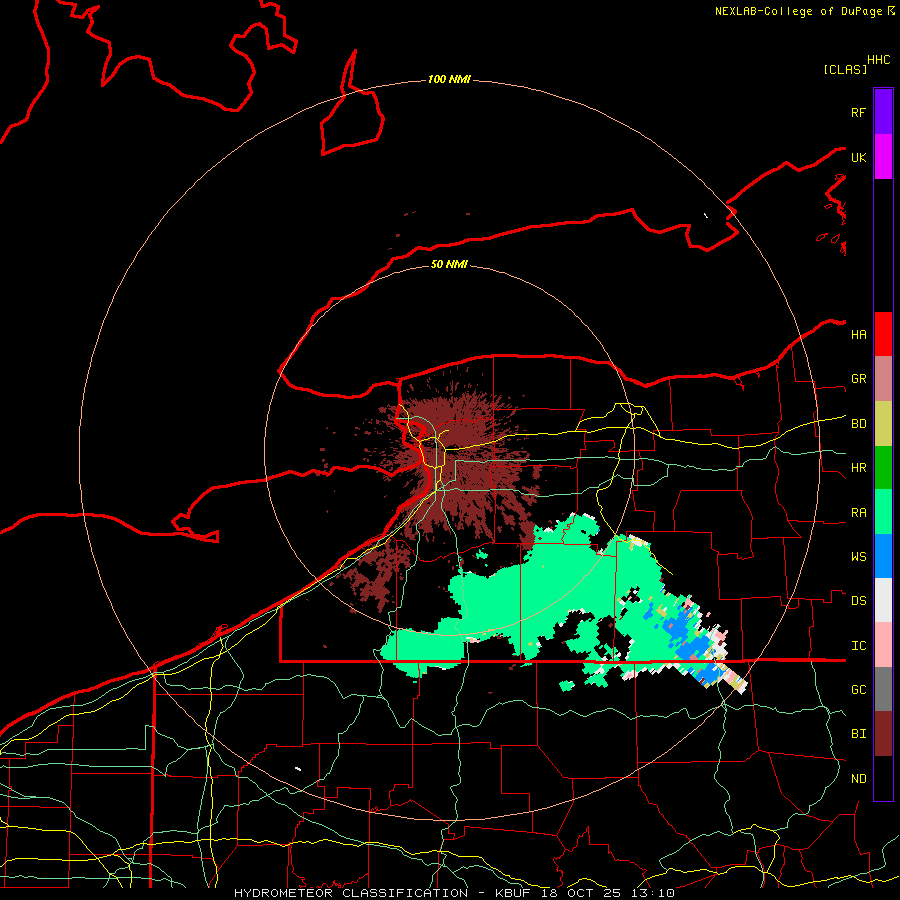Click the HA red legend swatch
This screenshot has width=900, height=900.
883,334
